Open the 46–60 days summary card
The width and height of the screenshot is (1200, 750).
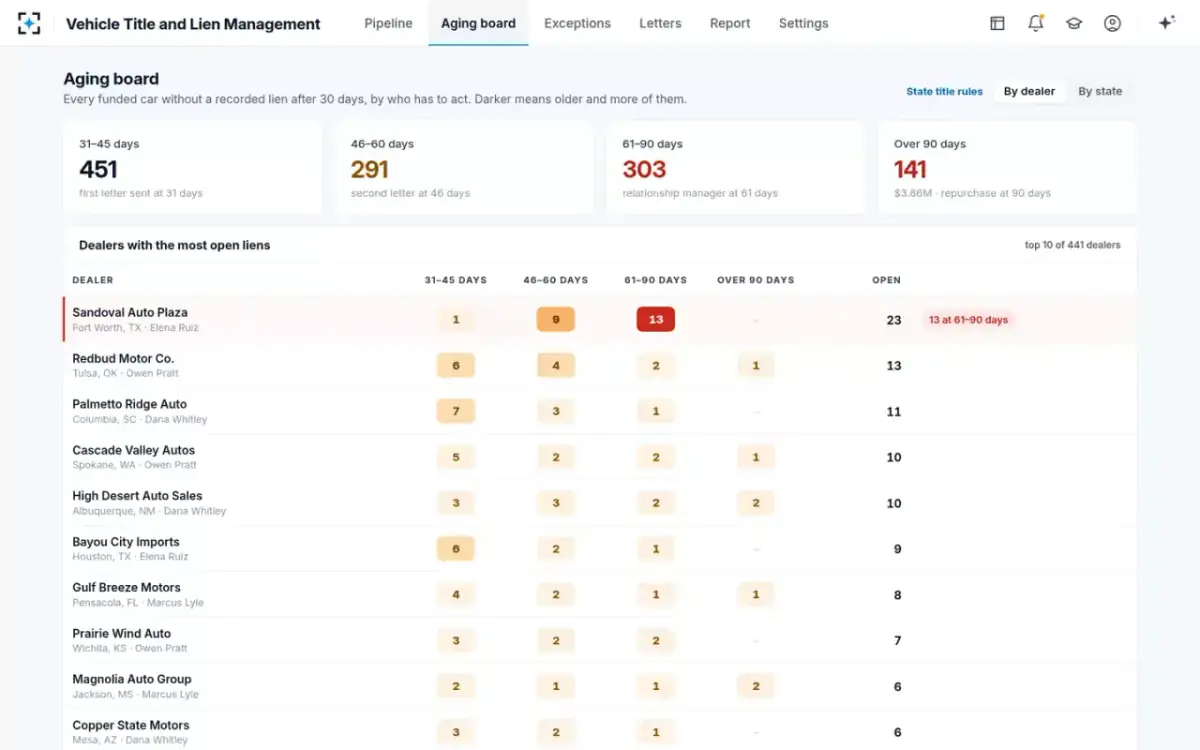click(464, 168)
